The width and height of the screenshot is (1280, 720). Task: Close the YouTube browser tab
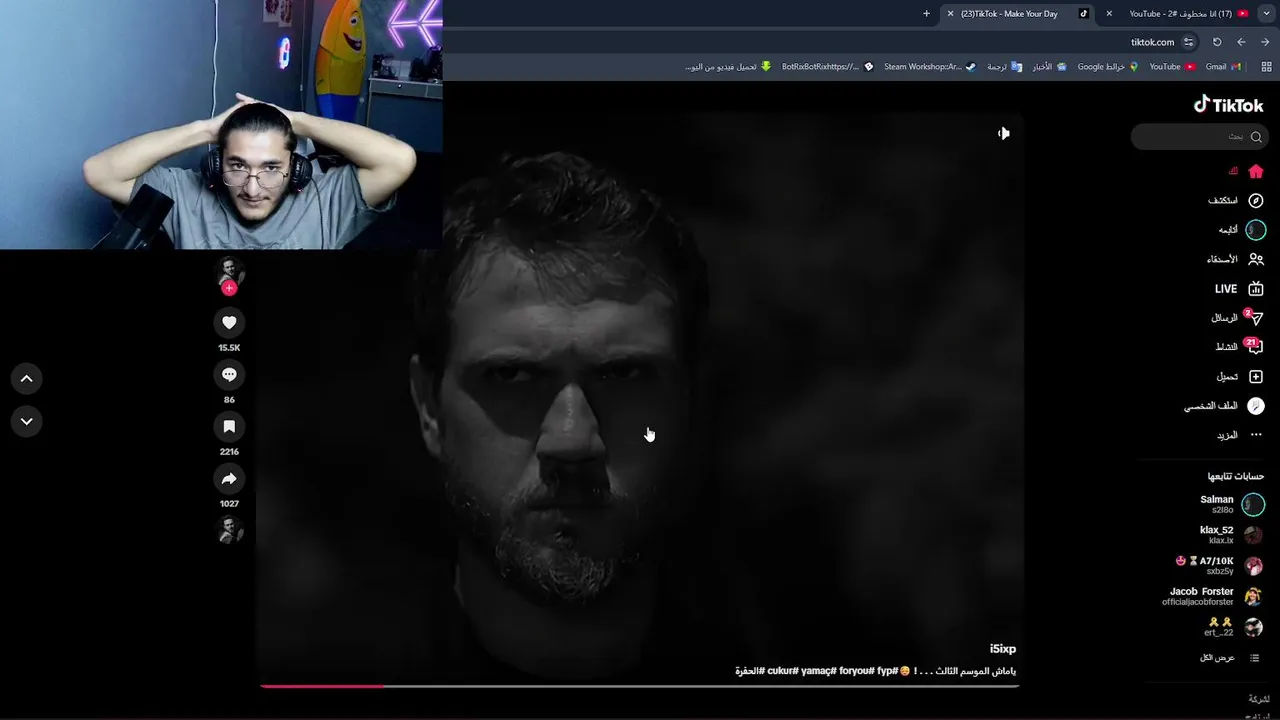1109,14
